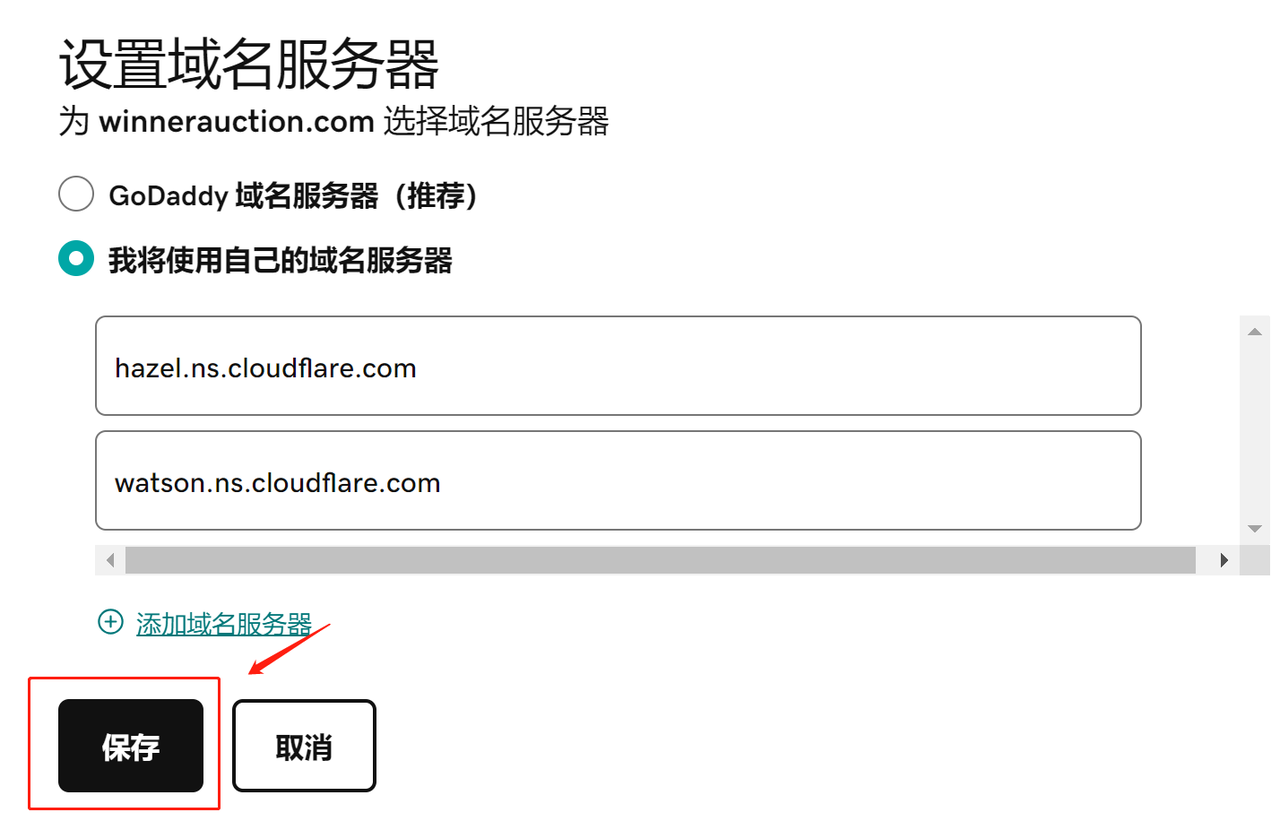Cancel the nameserver changes
Viewport: 1280px width, 821px height.
(x=304, y=745)
